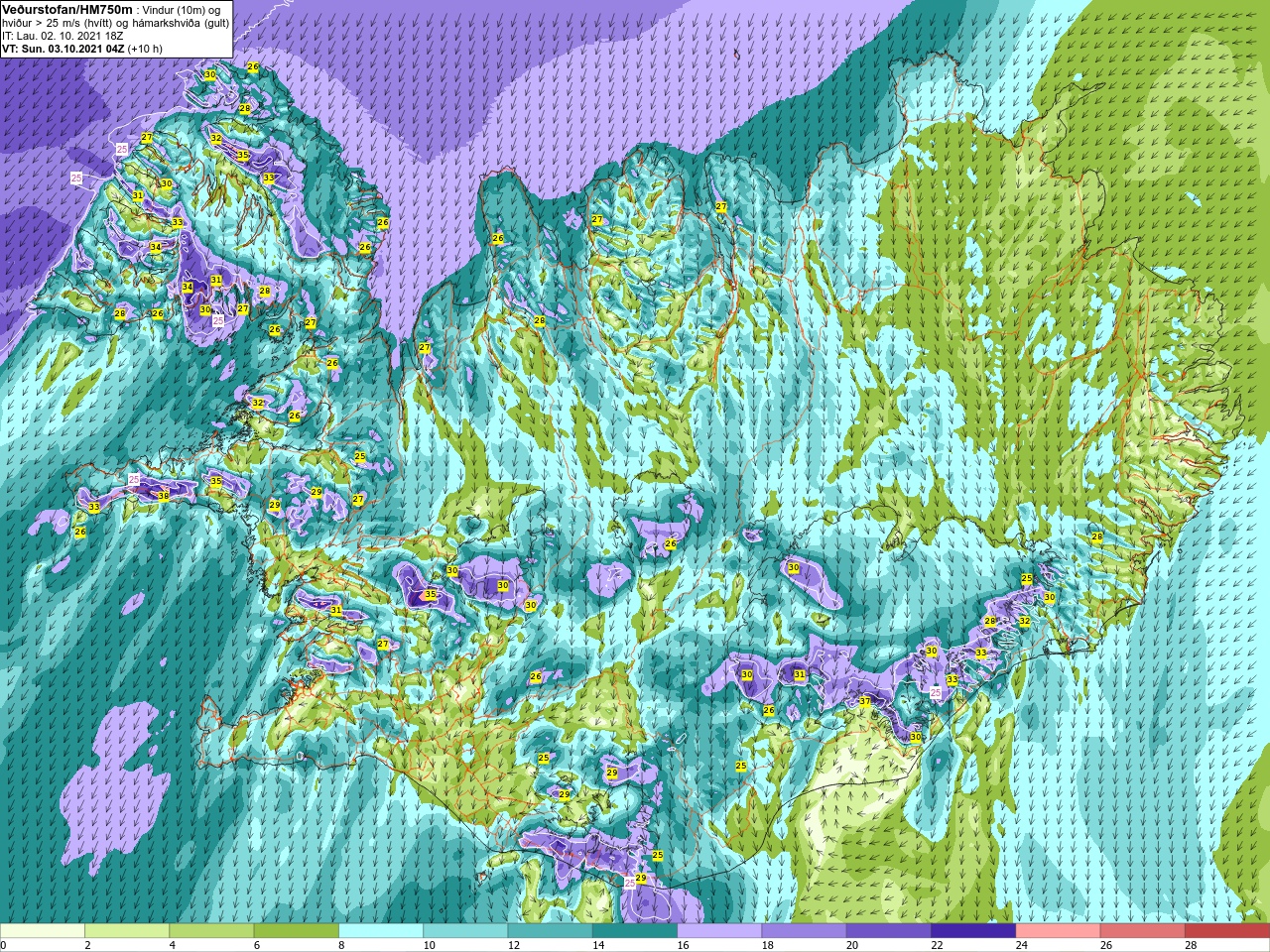The width and height of the screenshot is (1270, 952).
Task: Click the 24–26 m/s light pink legend swatch
Action: 1058,931
